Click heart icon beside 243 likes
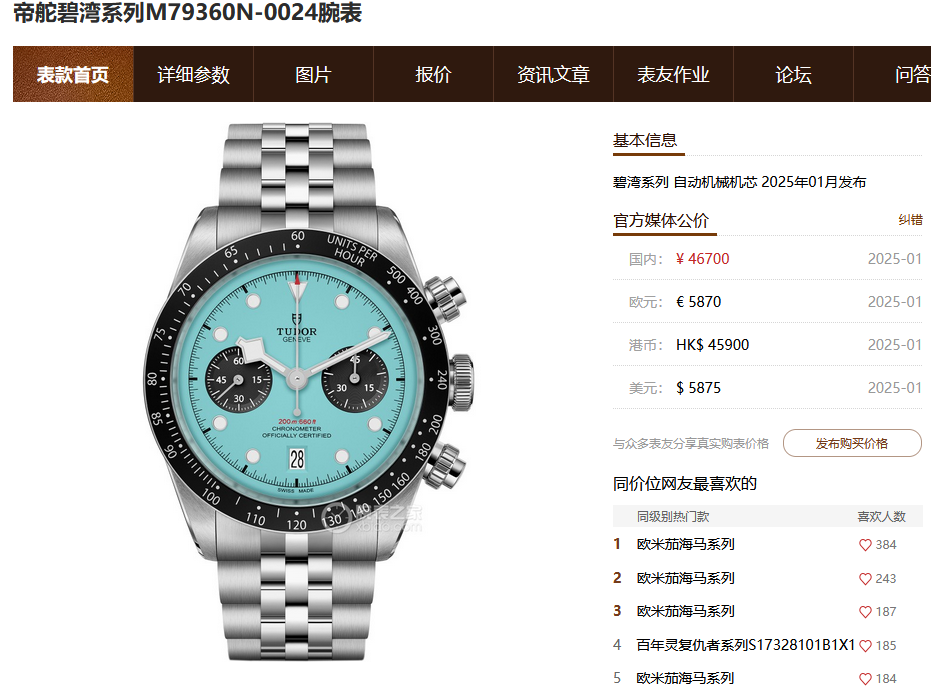 865,579
